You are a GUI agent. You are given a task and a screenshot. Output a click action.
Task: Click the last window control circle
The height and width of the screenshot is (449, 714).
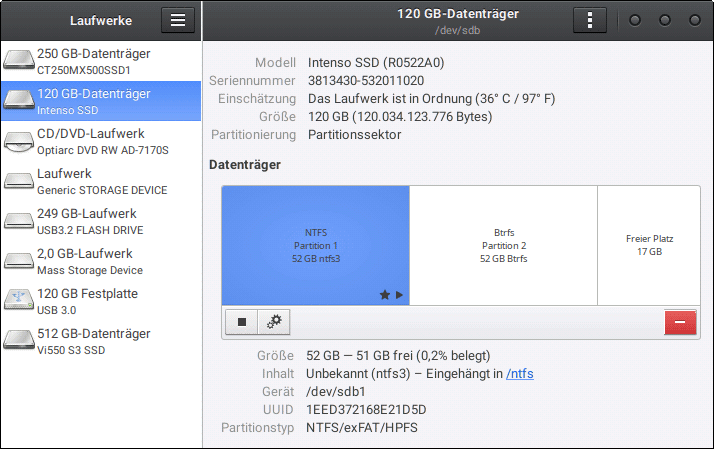coord(695,20)
